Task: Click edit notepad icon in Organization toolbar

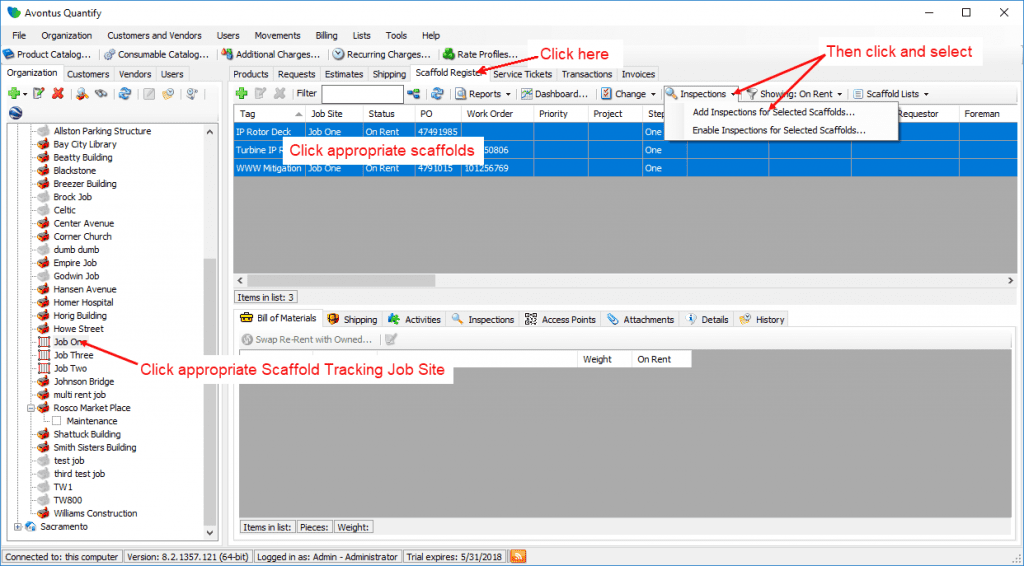Action: coord(39,94)
